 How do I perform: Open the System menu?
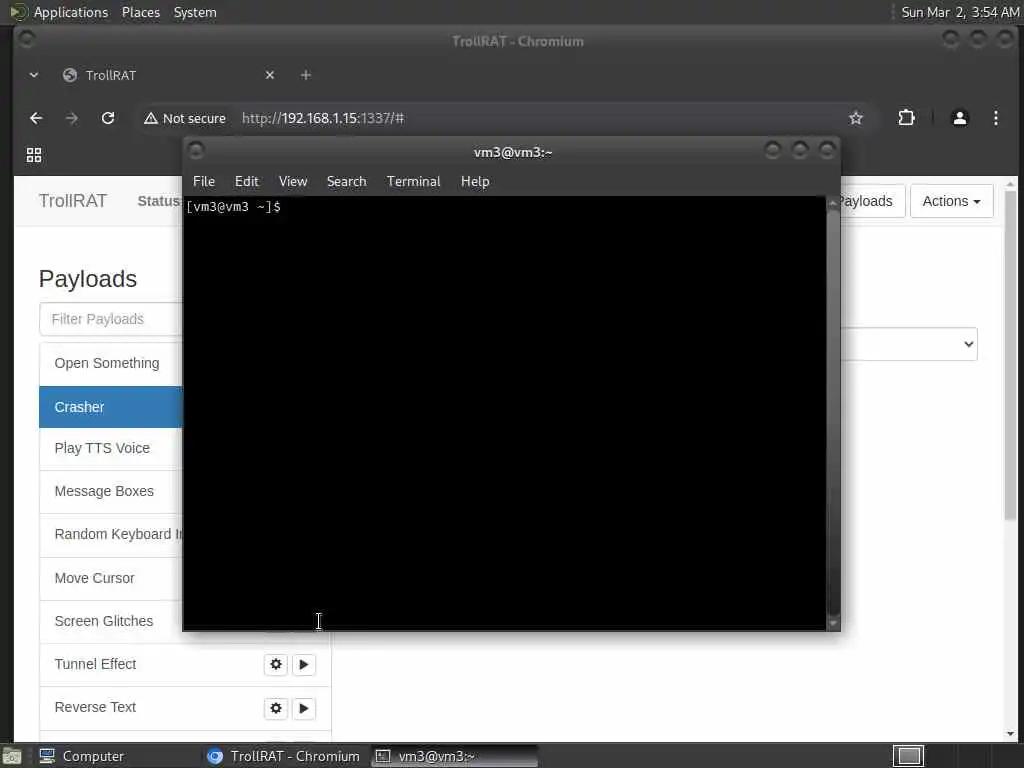[195, 12]
